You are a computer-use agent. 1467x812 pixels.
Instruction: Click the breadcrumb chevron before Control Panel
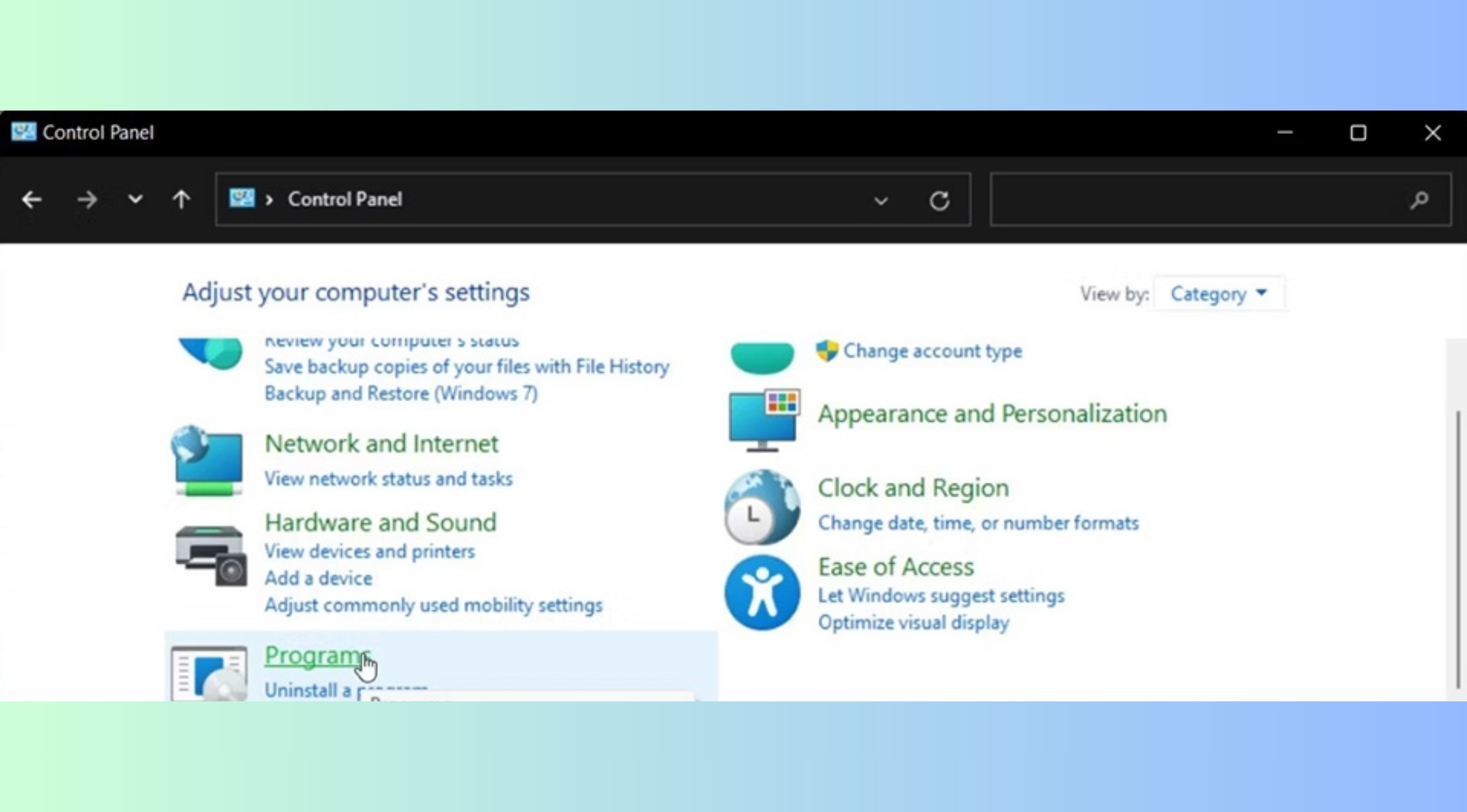tap(269, 200)
